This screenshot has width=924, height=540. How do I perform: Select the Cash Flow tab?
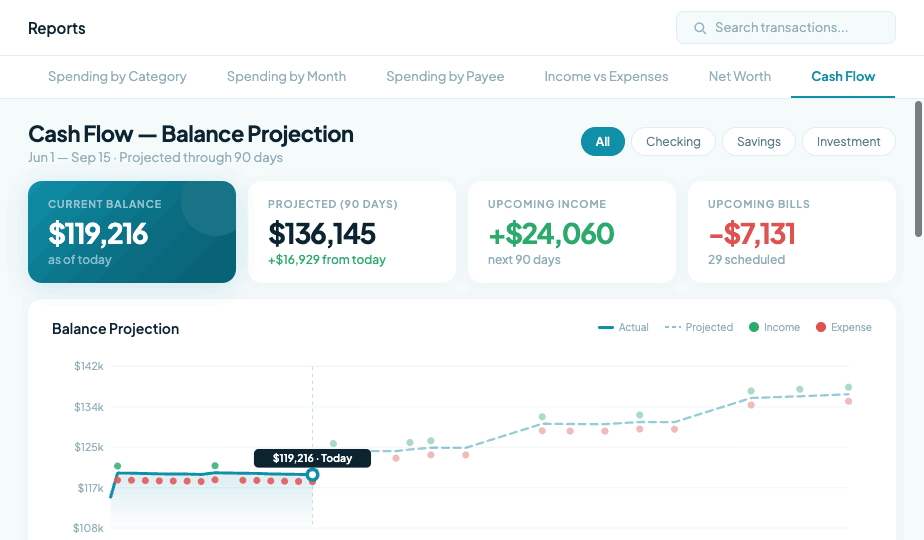coord(843,77)
